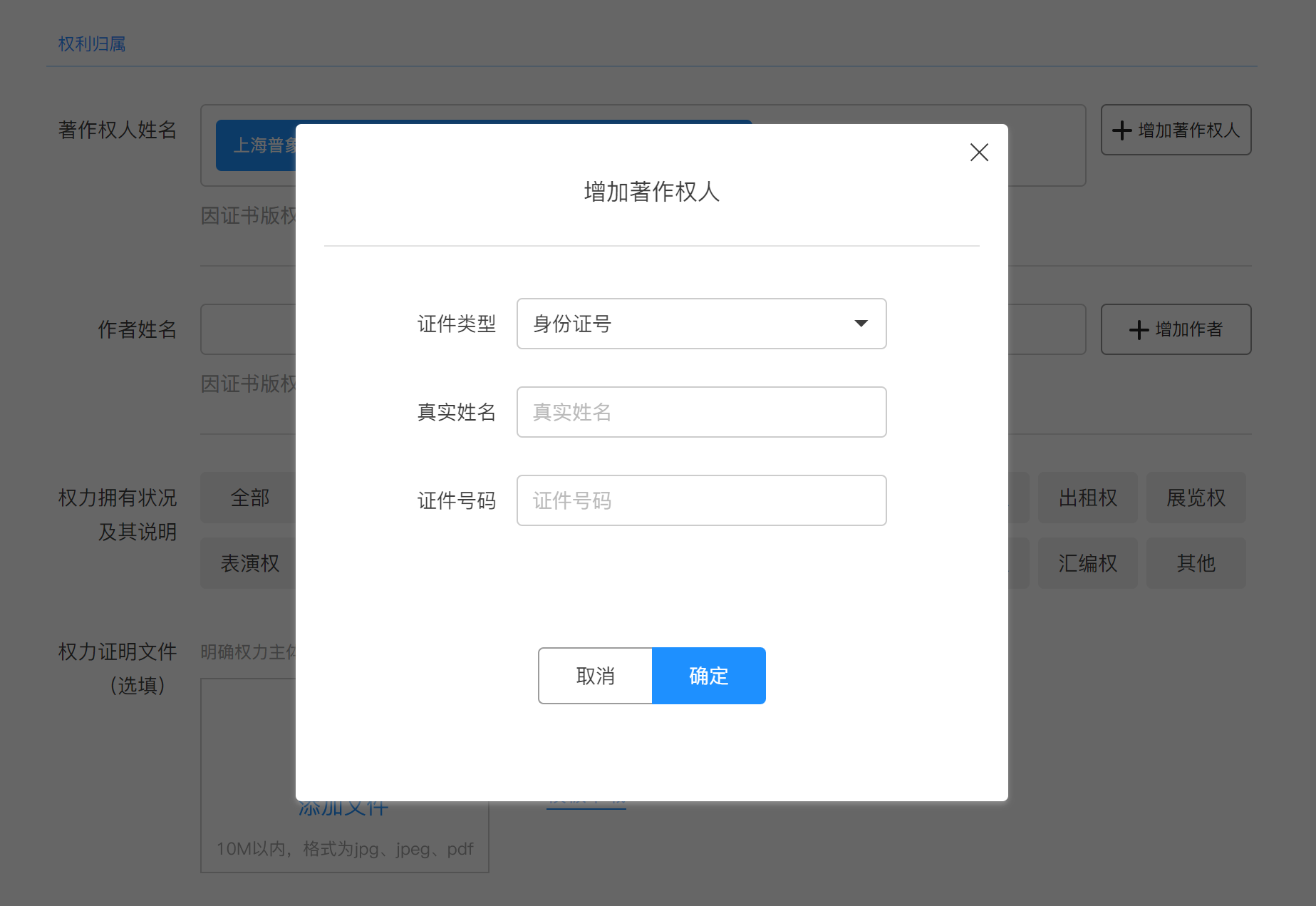Open the 权利归属 section tab
The width and height of the screenshot is (1316, 906).
click(92, 44)
